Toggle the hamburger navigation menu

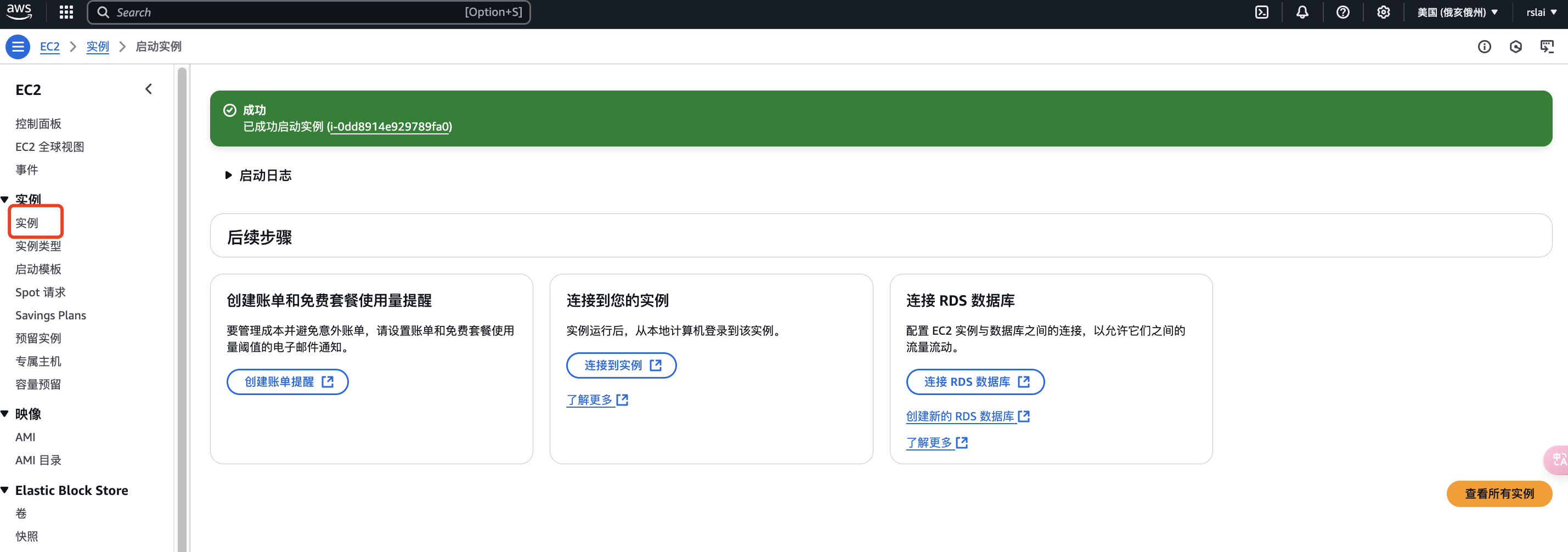click(18, 47)
